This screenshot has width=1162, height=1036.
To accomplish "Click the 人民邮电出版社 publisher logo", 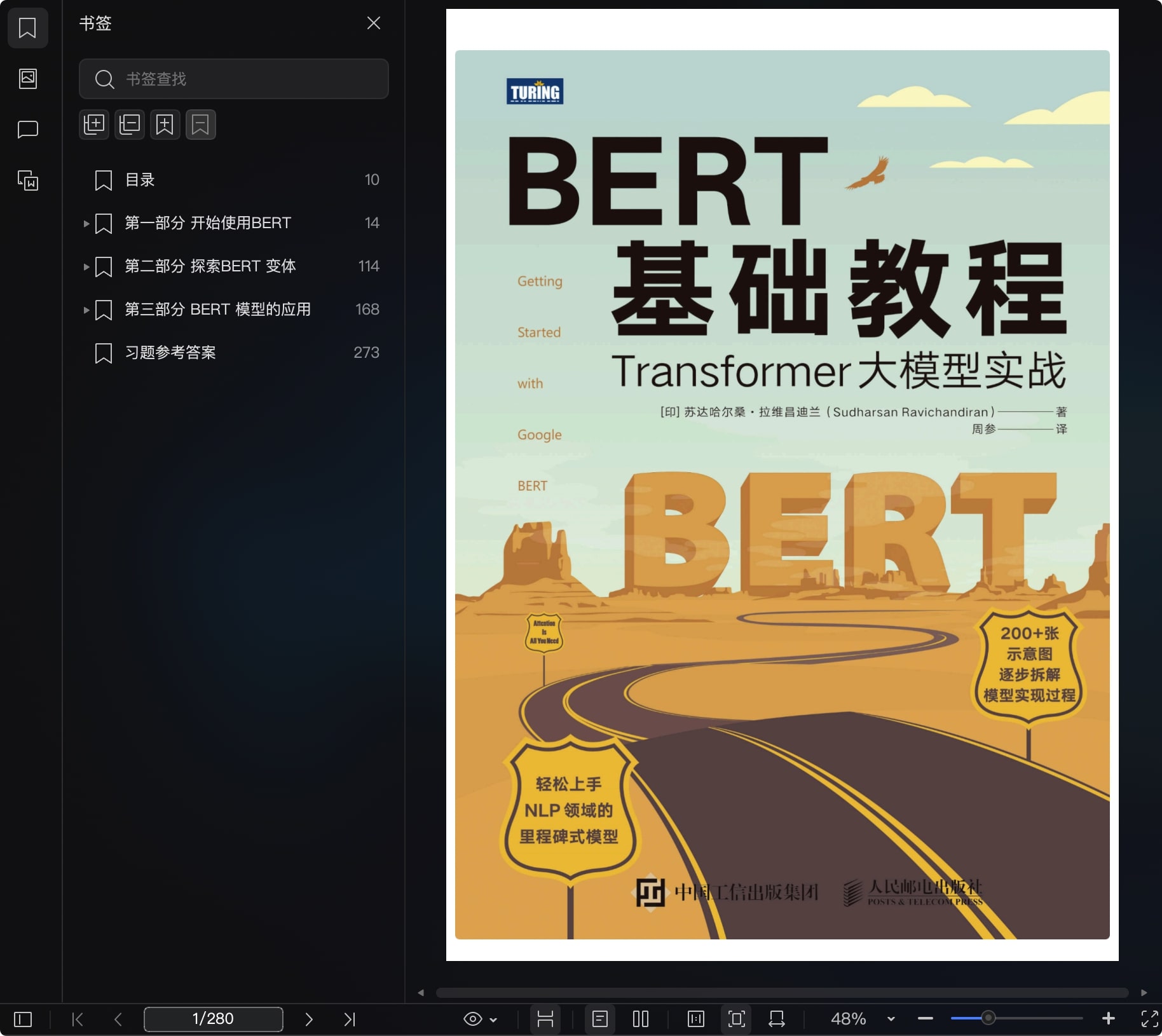I will coord(913,892).
